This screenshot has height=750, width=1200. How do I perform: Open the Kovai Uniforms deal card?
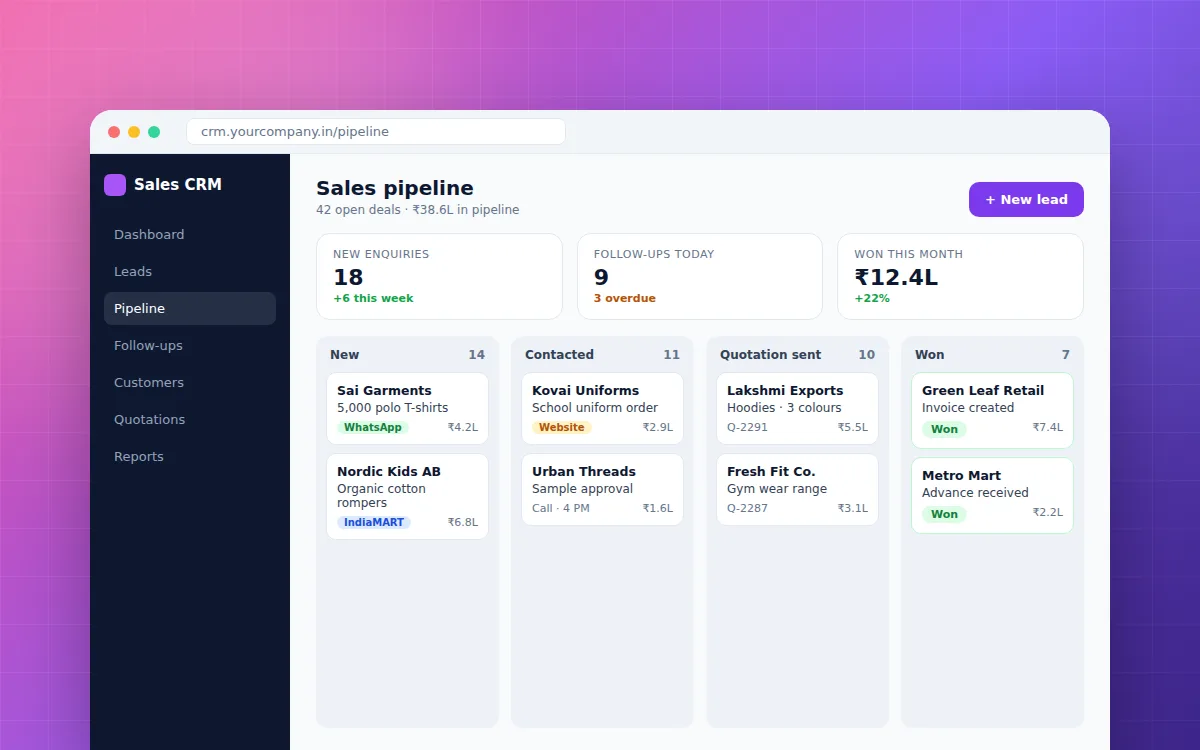click(602, 408)
